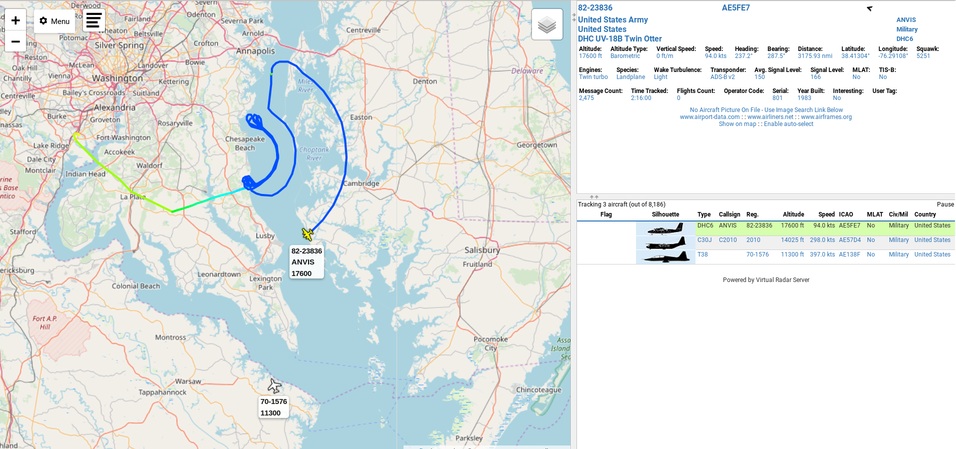Click transponder value ADS-B v2
Screen dimensions: 956x449
tap(722, 77)
